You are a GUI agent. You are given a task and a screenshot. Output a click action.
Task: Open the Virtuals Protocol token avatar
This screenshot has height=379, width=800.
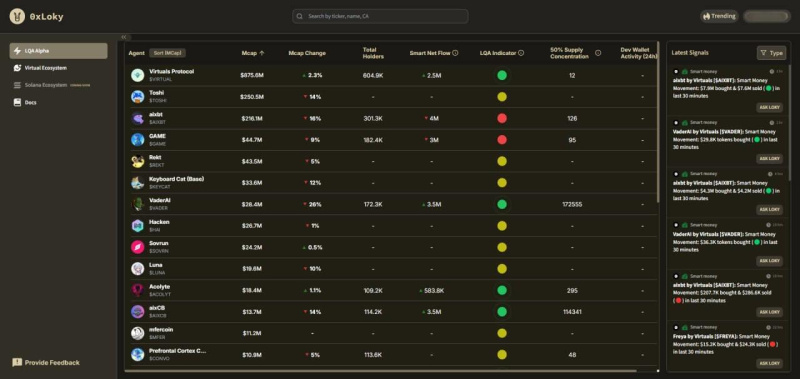click(x=137, y=75)
